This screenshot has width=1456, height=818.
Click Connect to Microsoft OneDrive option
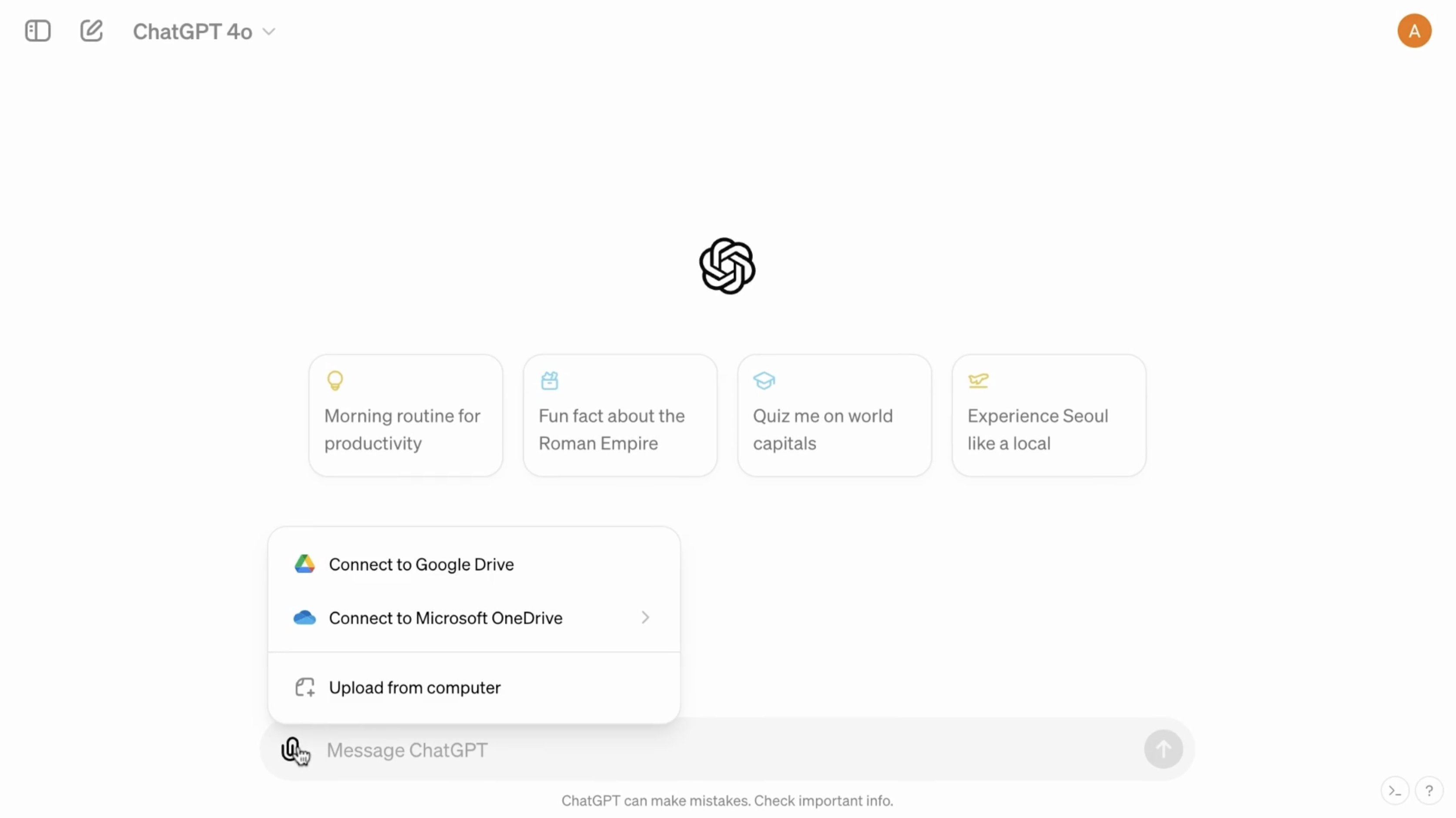click(x=473, y=618)
